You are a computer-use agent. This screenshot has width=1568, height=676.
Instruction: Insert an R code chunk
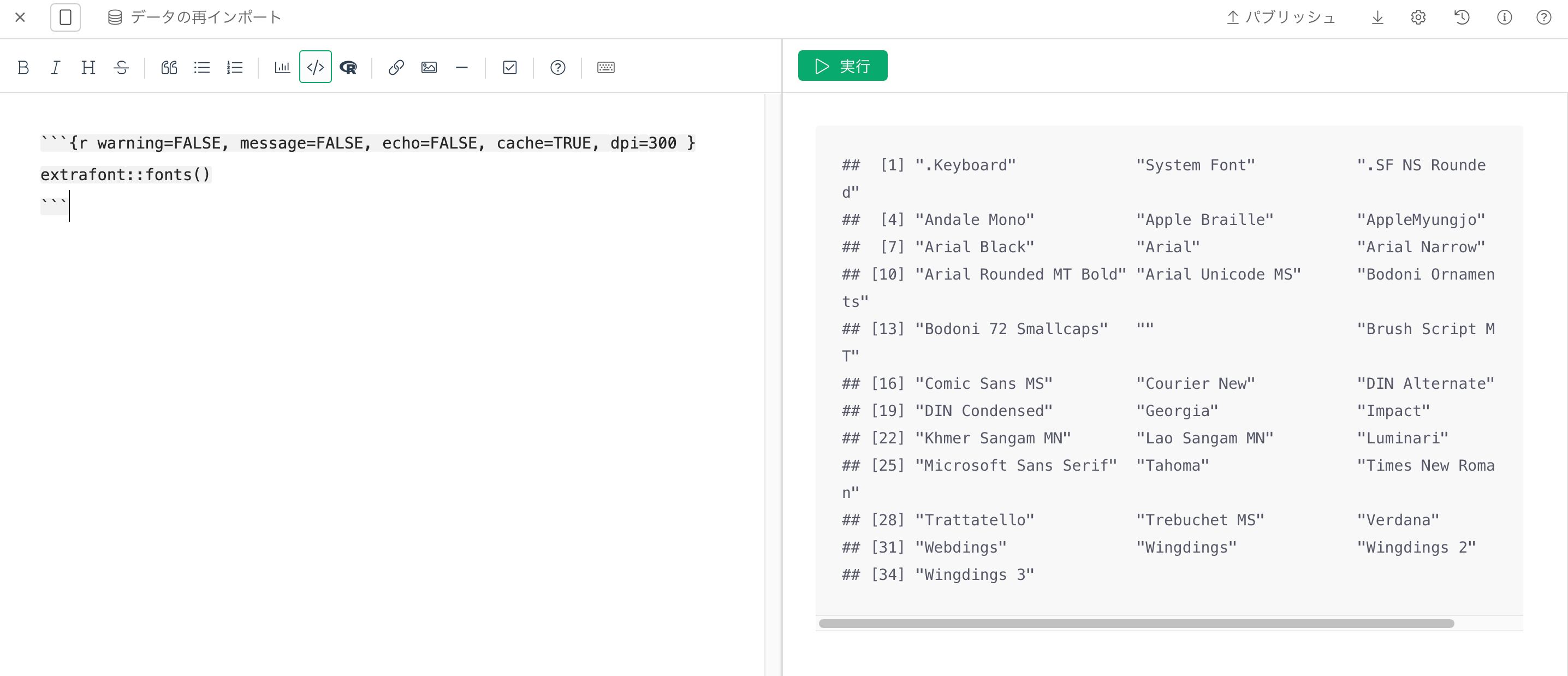(348, 67)
